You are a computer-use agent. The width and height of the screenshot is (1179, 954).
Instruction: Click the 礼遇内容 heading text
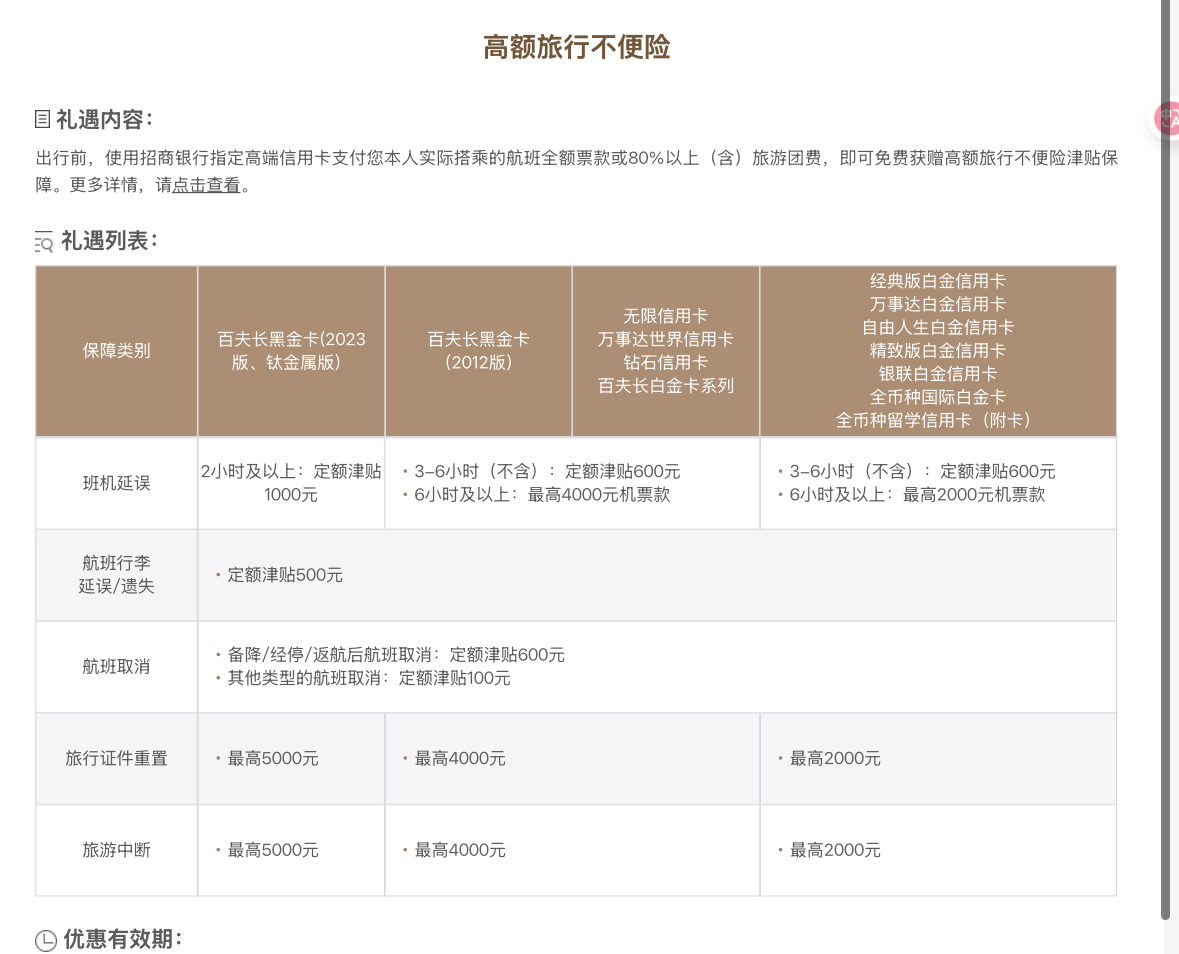[105, 119]
